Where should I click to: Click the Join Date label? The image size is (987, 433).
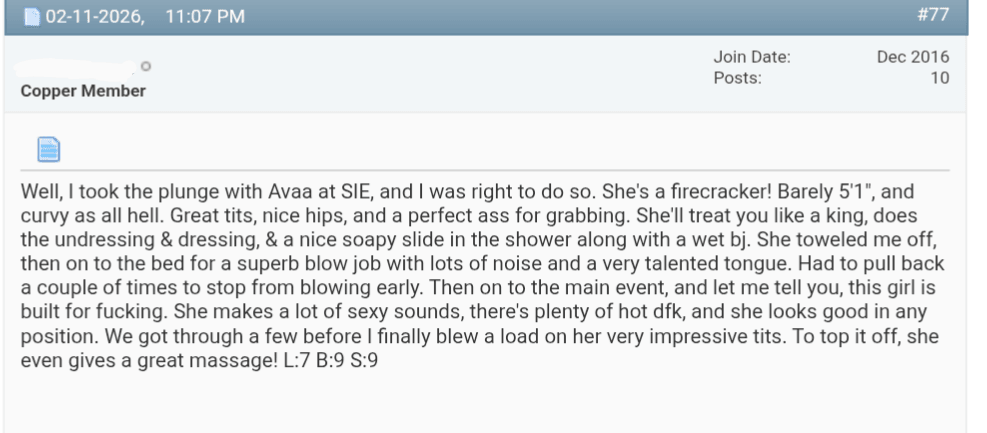(749, 58)
